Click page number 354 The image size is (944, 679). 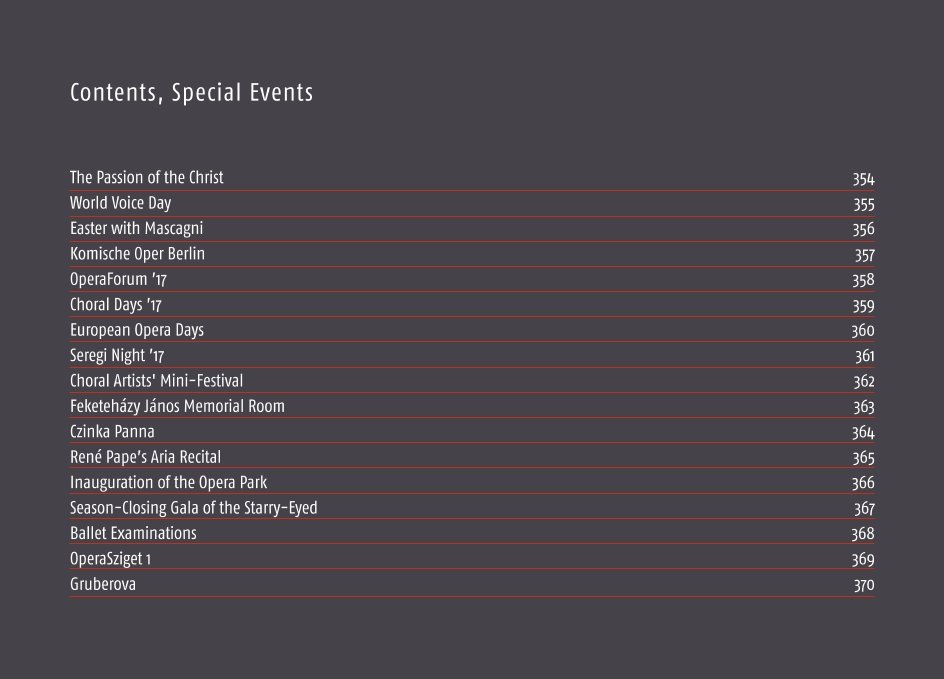tap(863, 179)
